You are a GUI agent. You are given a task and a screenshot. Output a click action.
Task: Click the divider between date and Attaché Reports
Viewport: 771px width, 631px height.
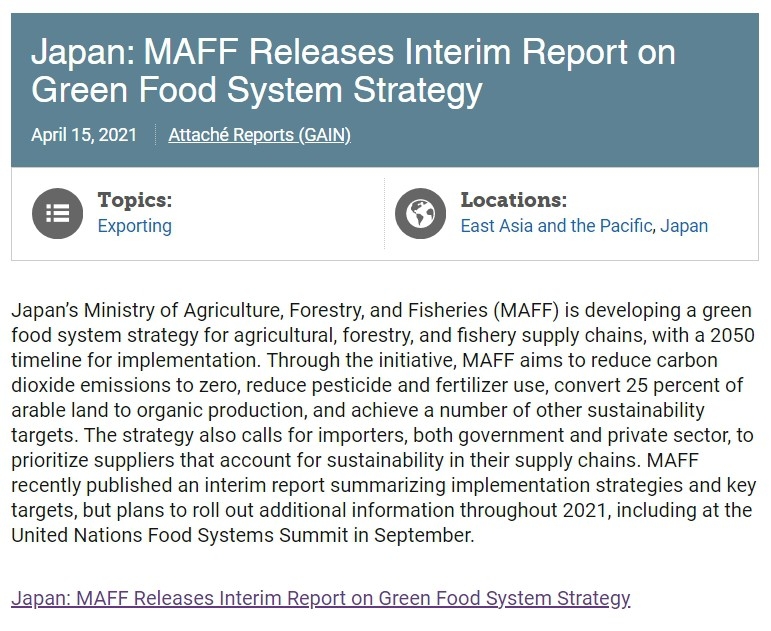[x=156, y=135]
